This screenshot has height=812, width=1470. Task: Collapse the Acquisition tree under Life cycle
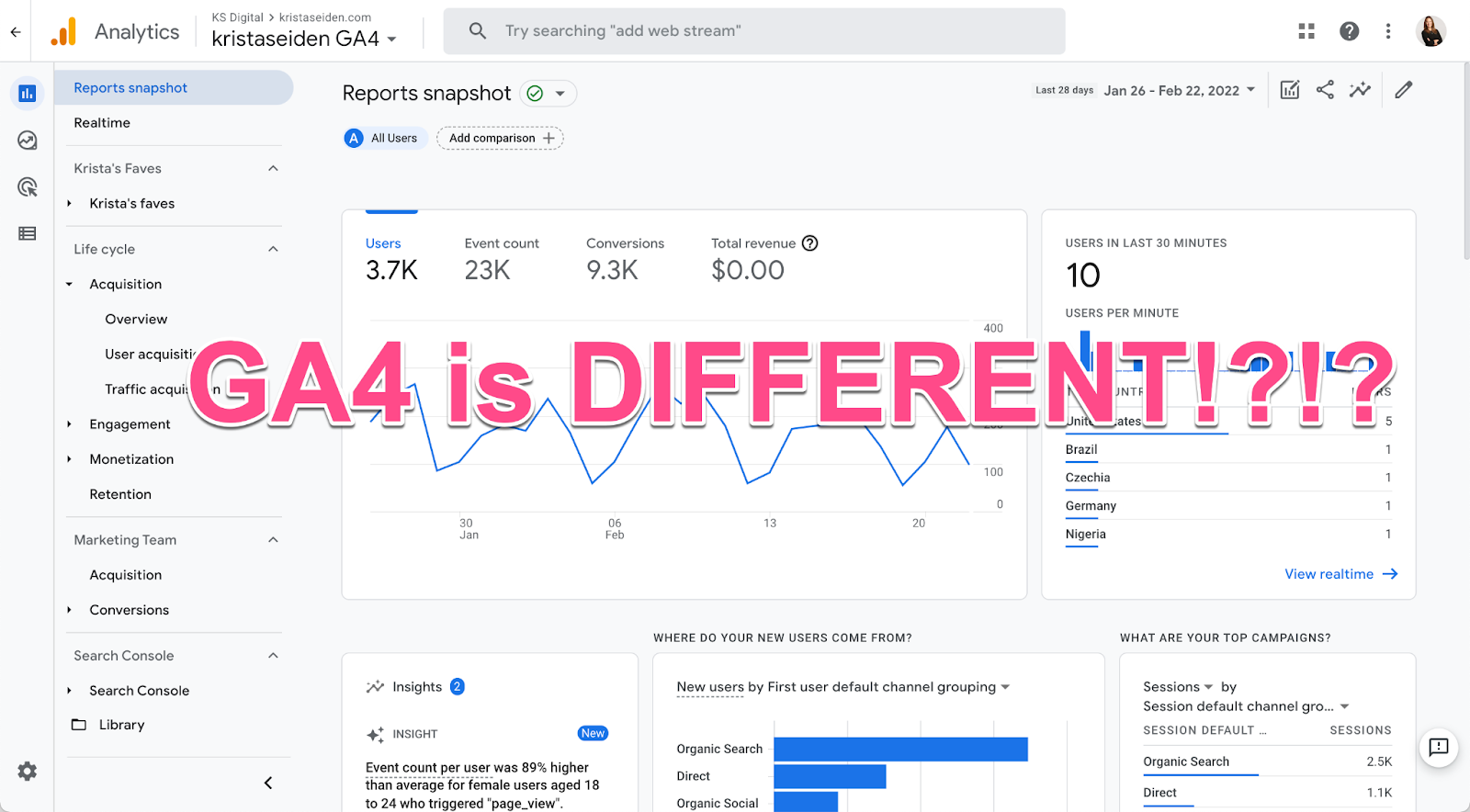coord(69,284)
